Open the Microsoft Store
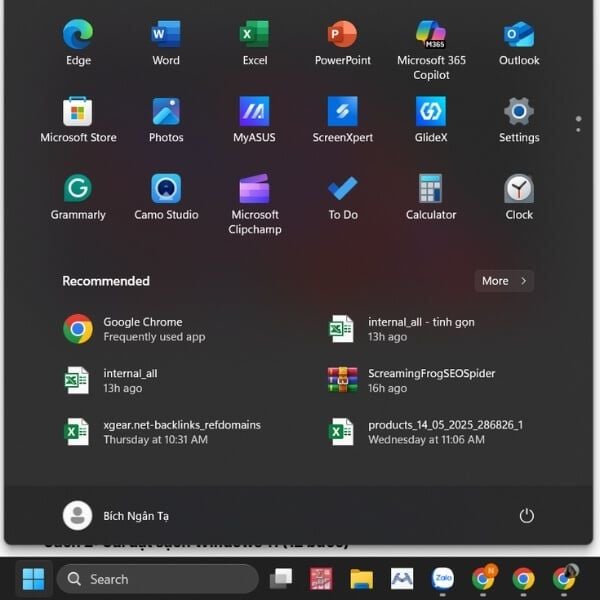Screen dimensions: 600x600 click(x=78, y=120)
